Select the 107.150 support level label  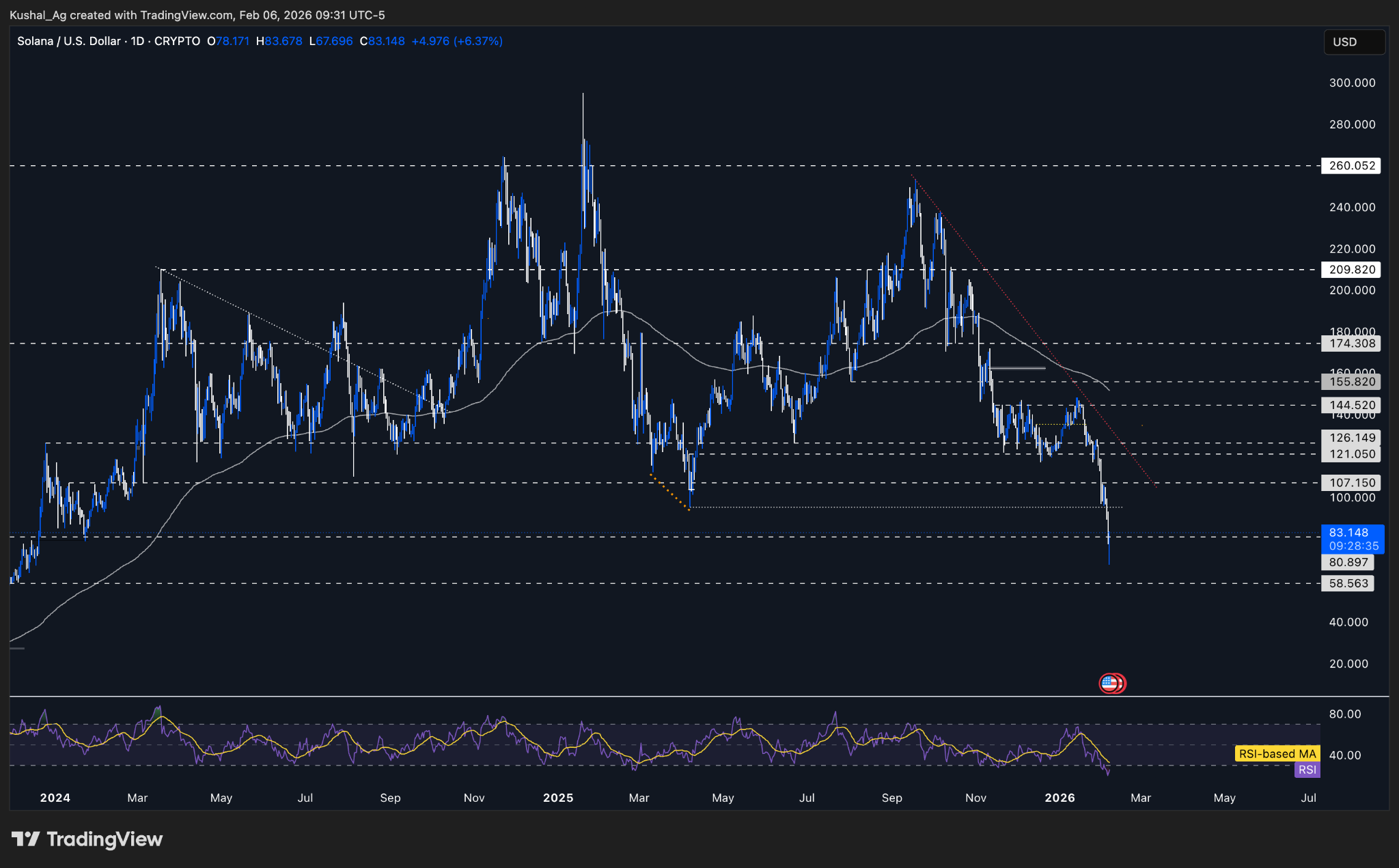[1350, 483]
